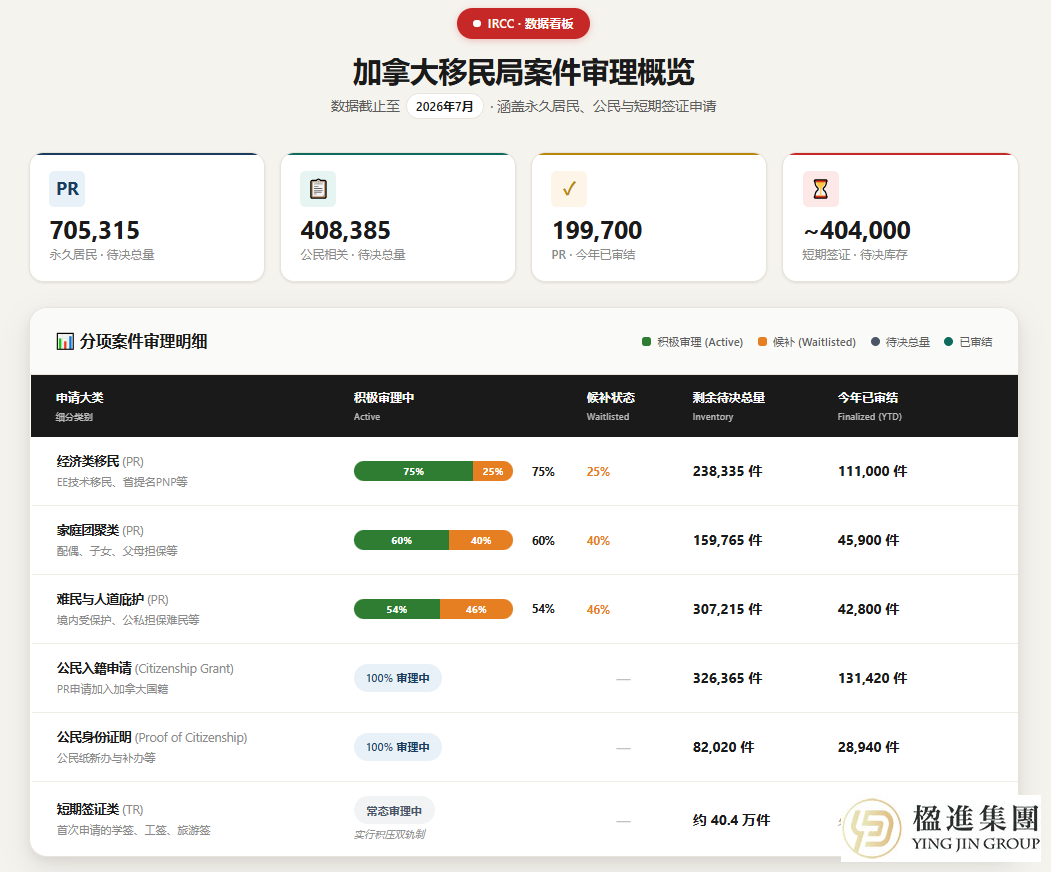The height and width of the screenshot is (872, 1051).
Task: Click the 705,315 permanent resident total
Action: click(x=95, y=231)
